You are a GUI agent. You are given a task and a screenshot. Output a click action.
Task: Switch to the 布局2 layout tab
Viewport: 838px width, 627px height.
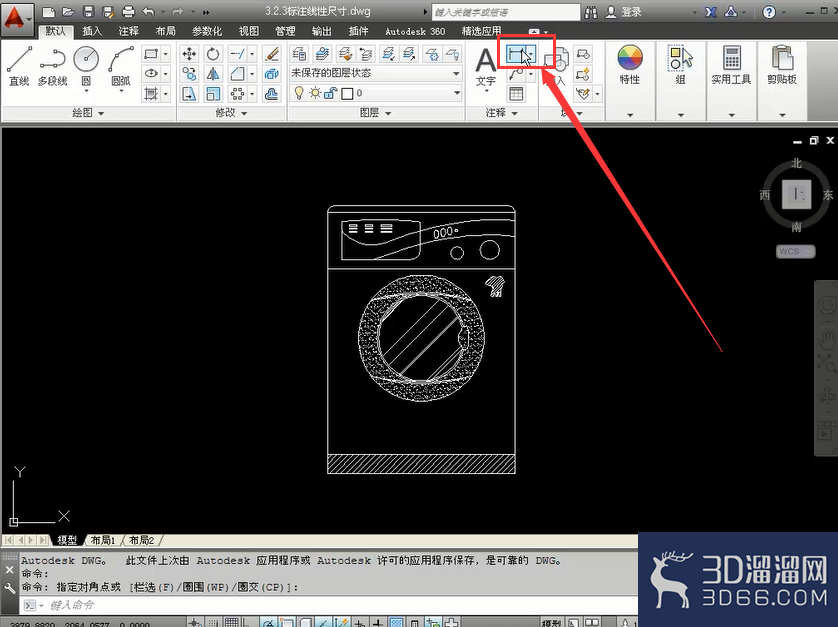(x=141, y=540)
